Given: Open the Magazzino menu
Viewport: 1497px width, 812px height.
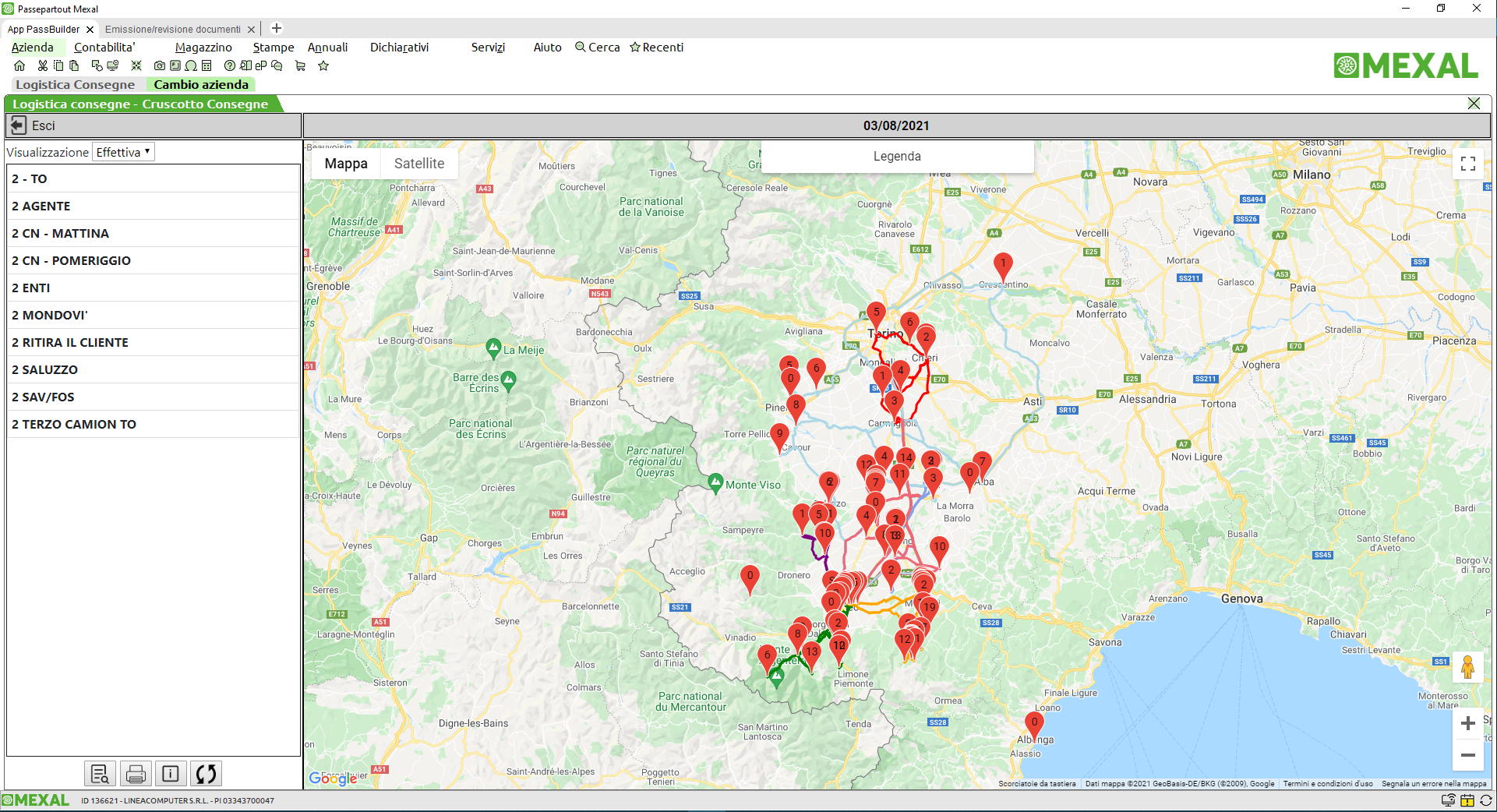Looking at the screenshot, I should pyautogui.click(x=203, y=48).
